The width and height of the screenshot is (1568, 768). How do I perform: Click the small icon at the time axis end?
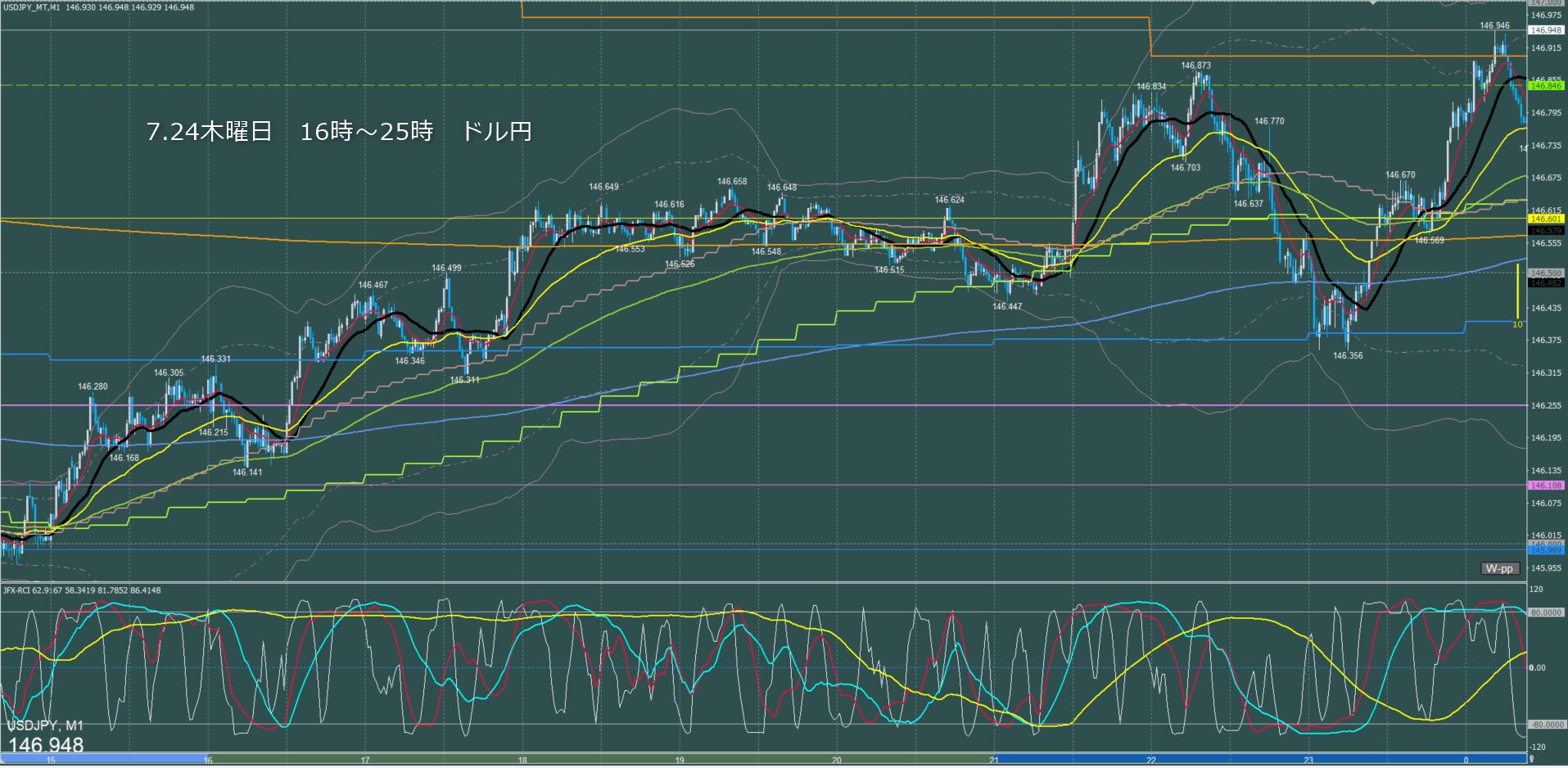1532,760
